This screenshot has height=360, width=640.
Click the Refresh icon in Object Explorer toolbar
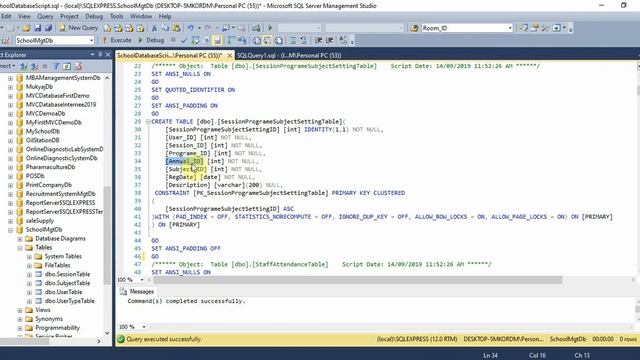point(67,66)
